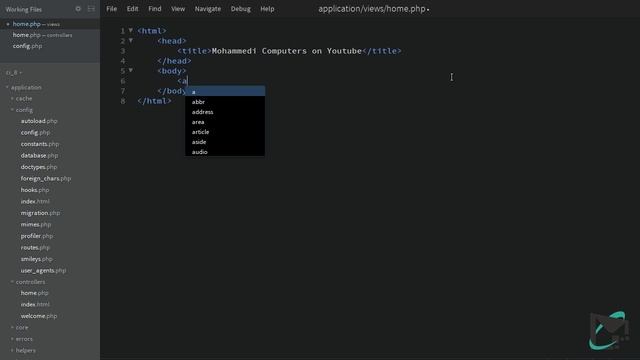
Task: Click the closing head tag on line 4
Action: pos(174,61)
